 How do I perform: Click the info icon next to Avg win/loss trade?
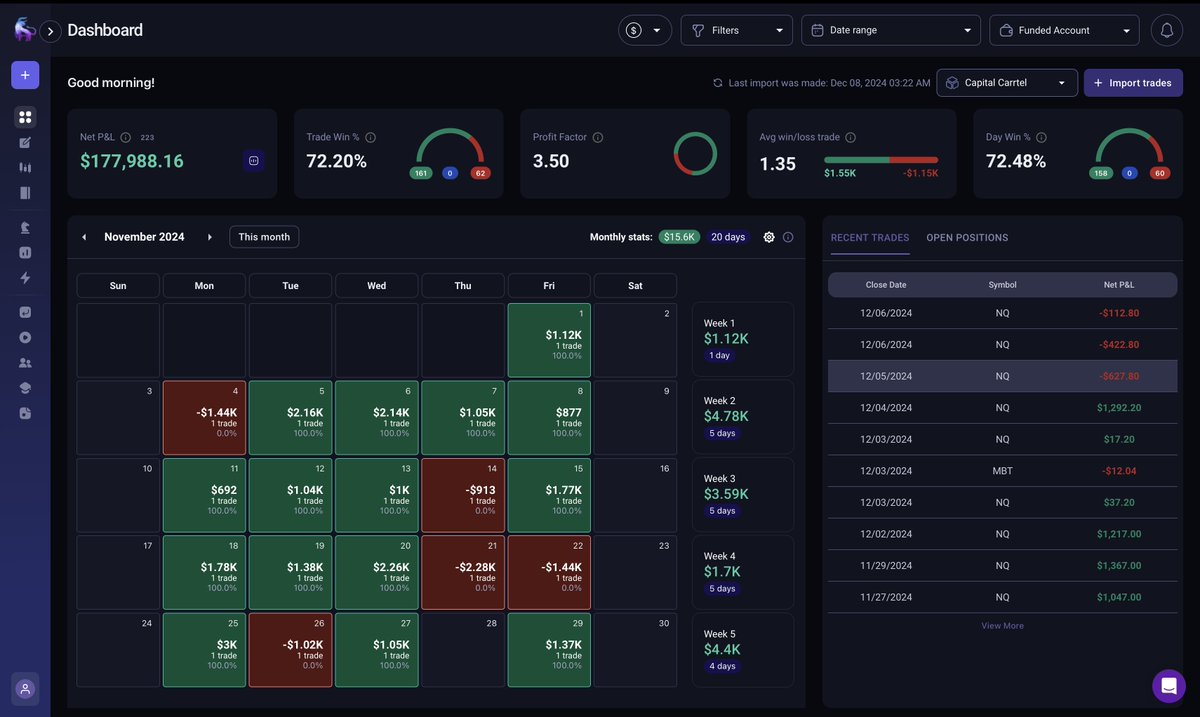[x=851, y=137]
